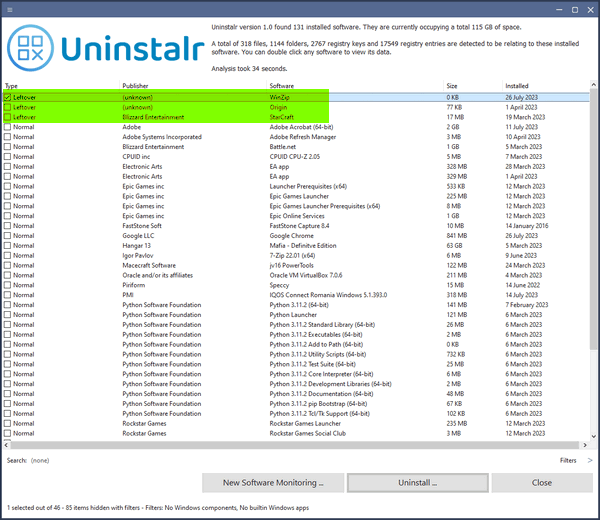Sort list by Publisher column header
The height and width of the screenshot is (520, 600).
point(135,86)
